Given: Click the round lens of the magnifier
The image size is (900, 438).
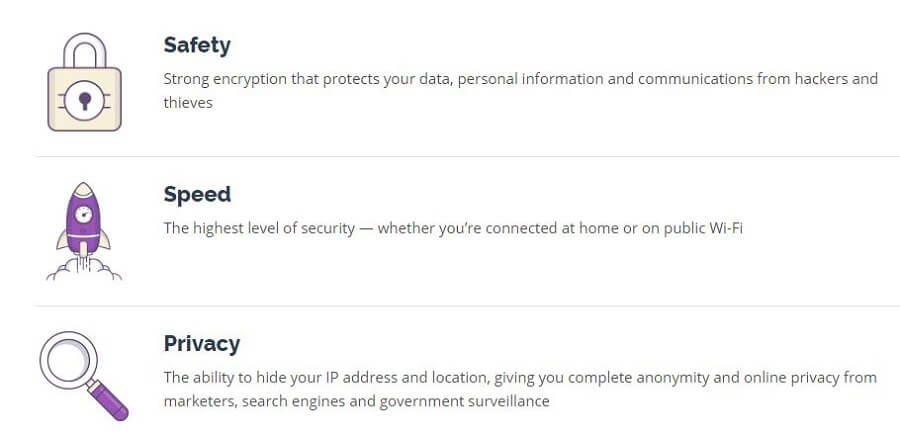Looking at the screenshot, I should (68, 360).
